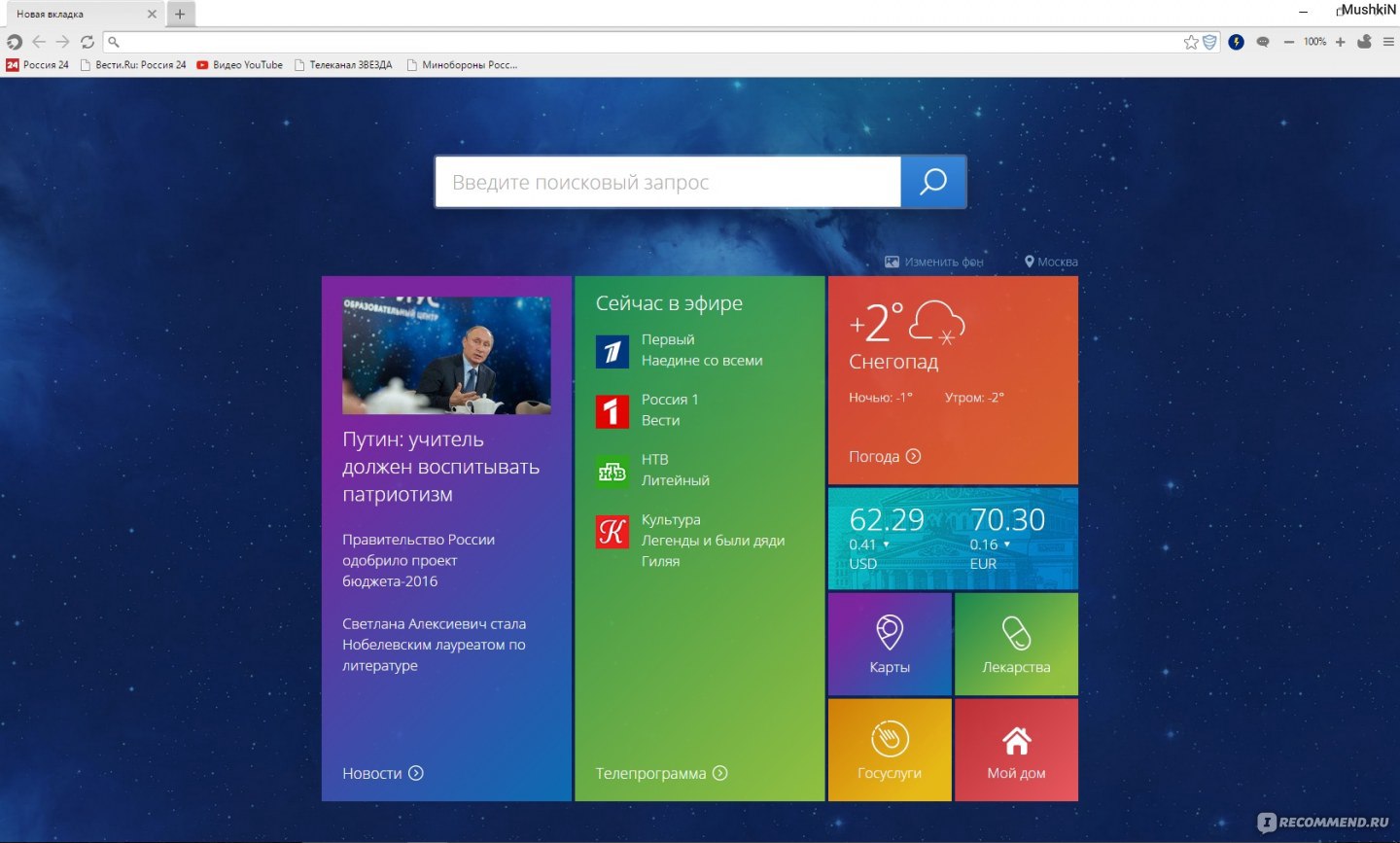Close the Новая вкладка tab

152,14
